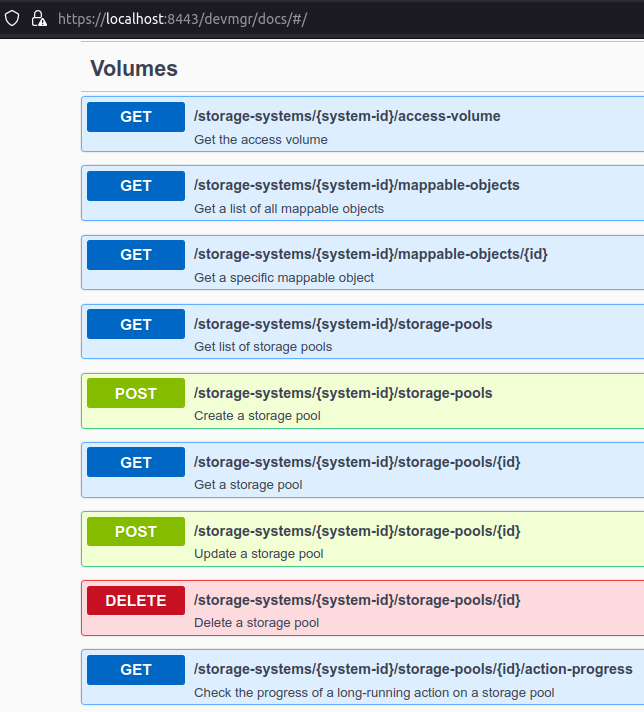Click GET badge for action-progress endpoint
Screen dimensions: 644x712
click(x=136, y=670)
